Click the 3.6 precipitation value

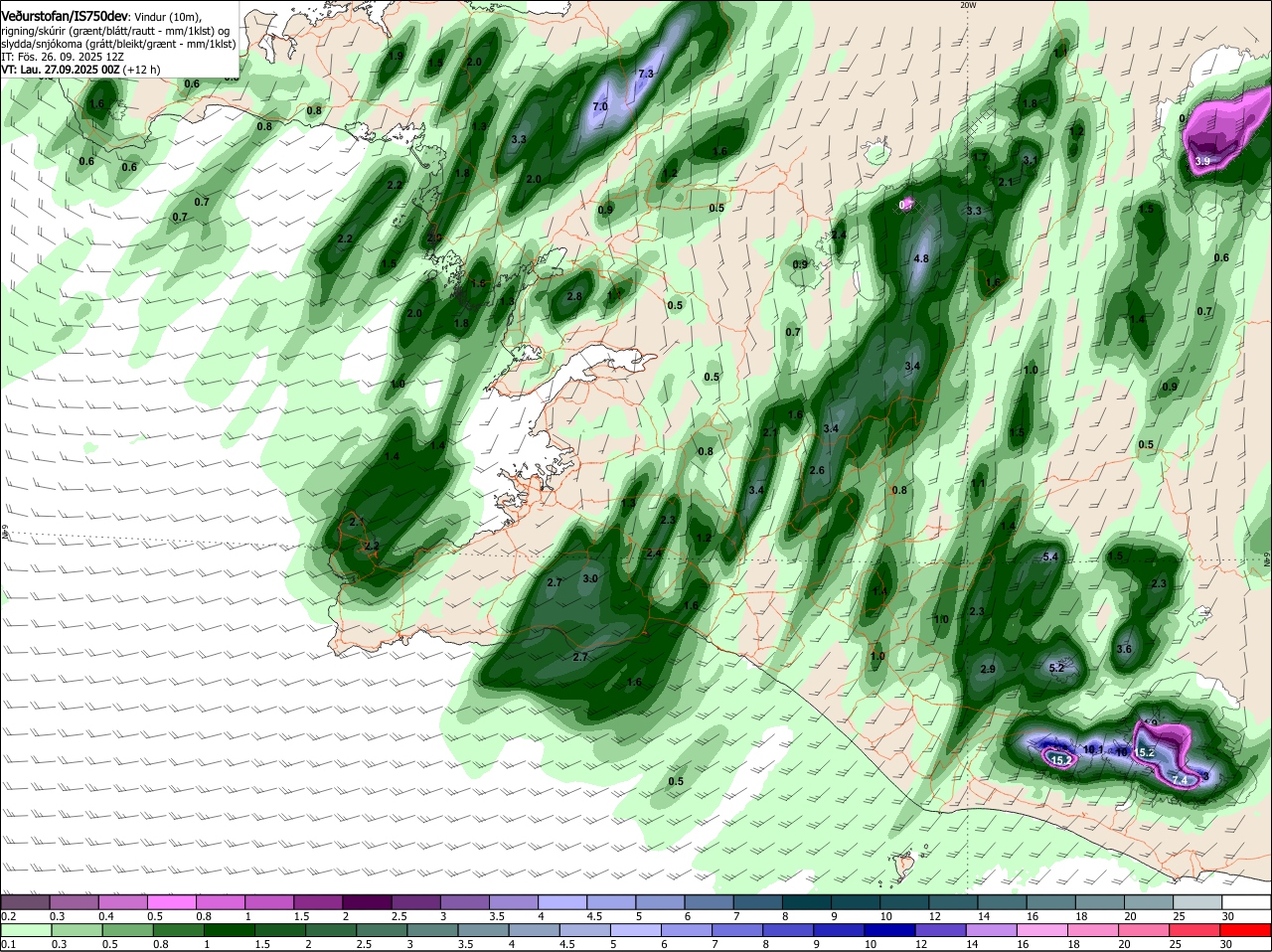(1124, 649)
